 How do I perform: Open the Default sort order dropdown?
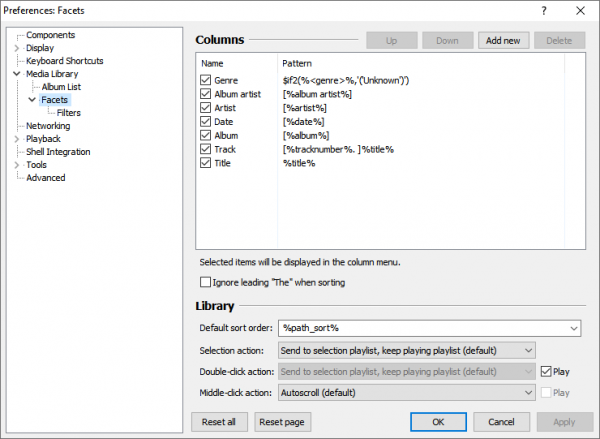tap(572, 328)
